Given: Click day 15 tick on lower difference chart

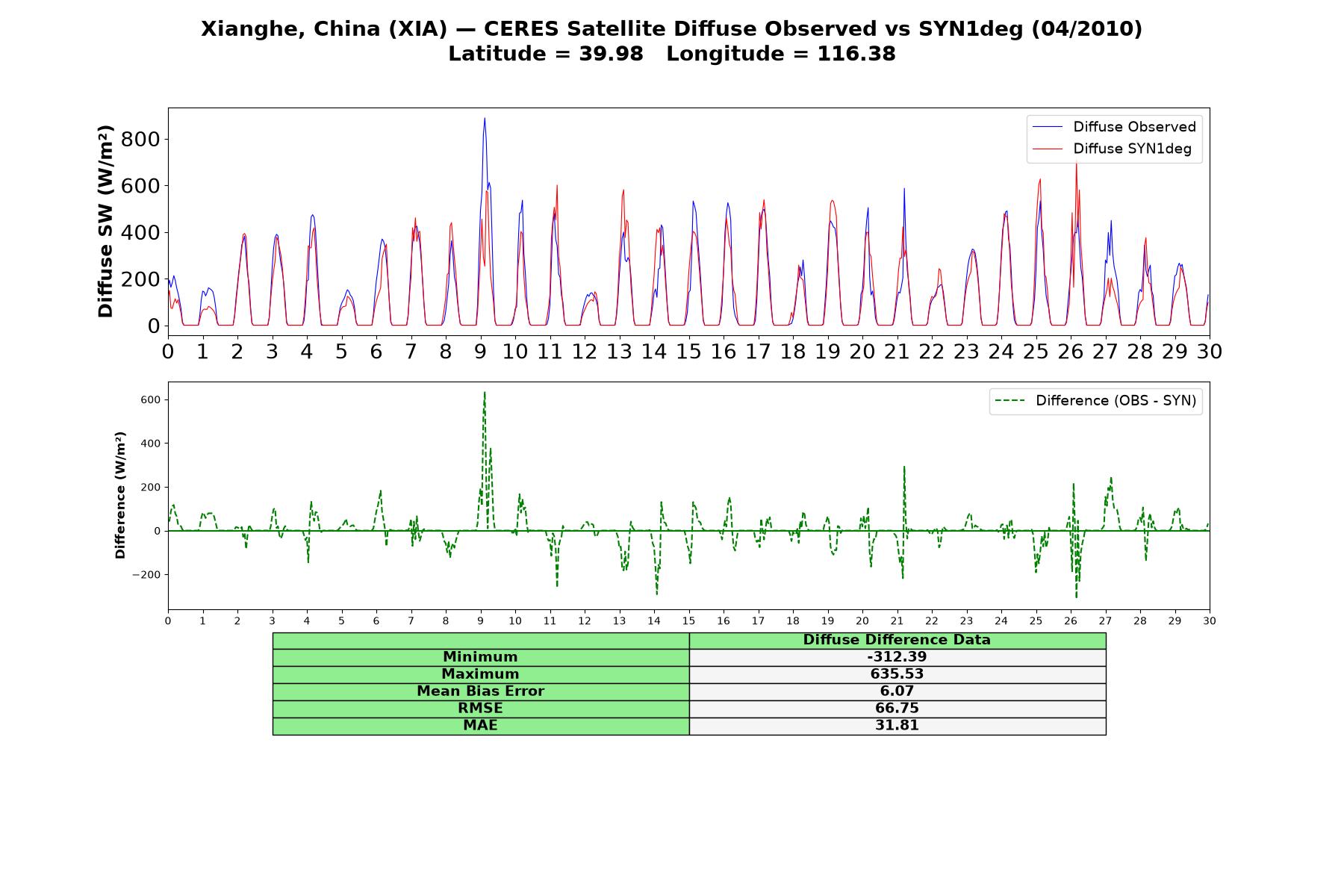Looking at the screenshot, I should click(x=688, y=620).
